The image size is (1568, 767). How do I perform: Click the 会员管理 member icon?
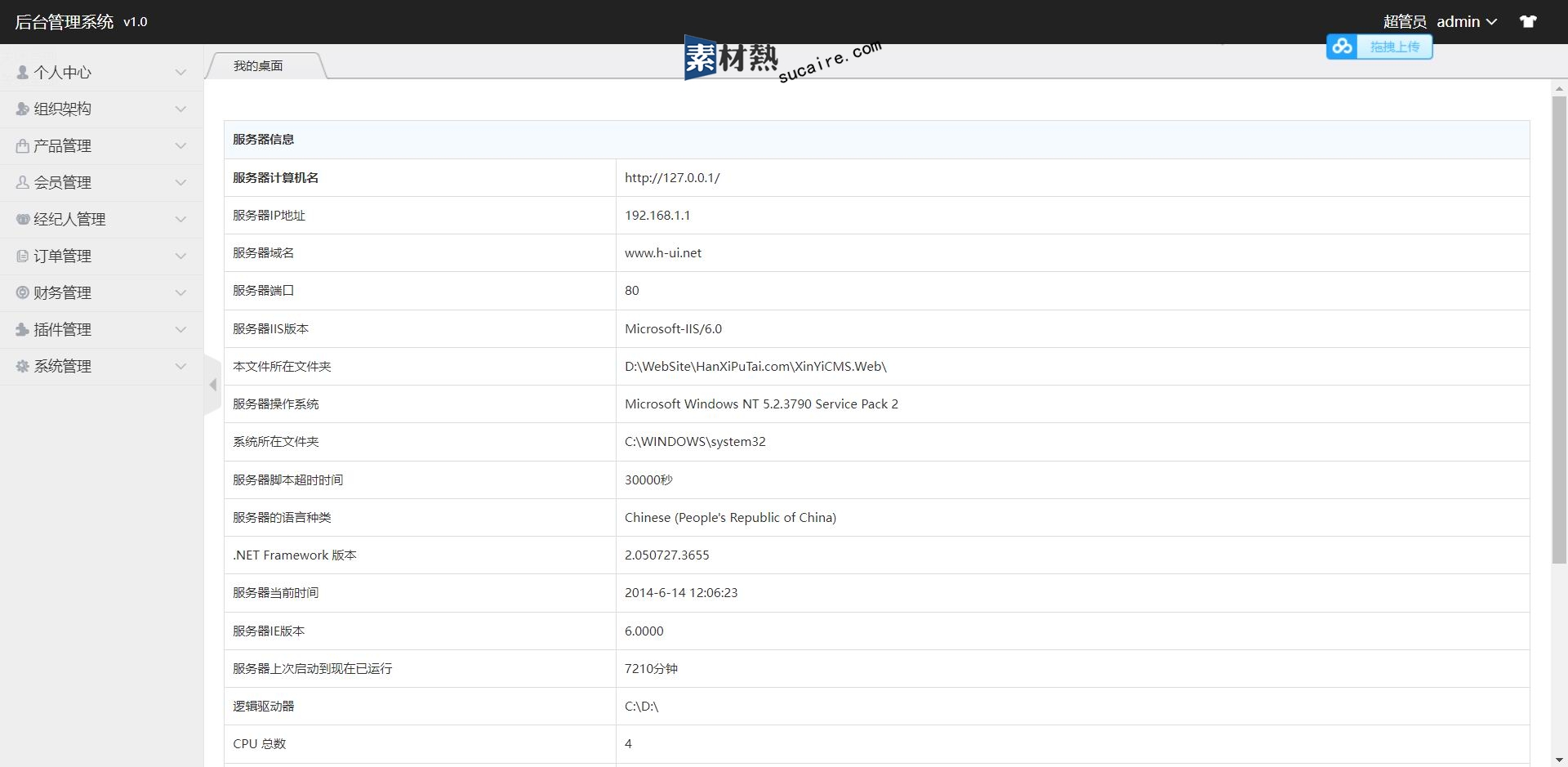[23, 182]
